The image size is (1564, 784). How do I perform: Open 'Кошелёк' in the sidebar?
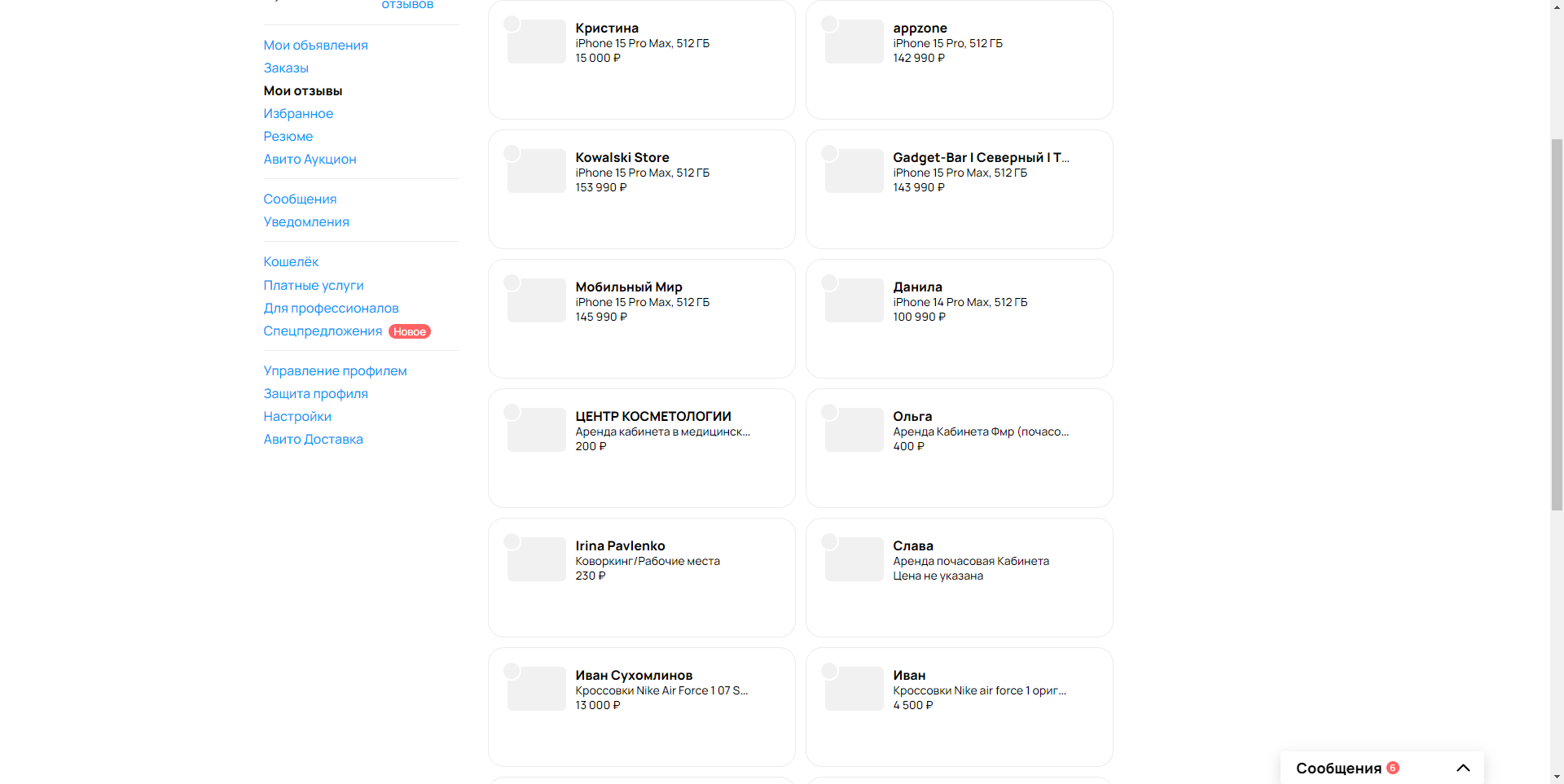click(291, 261)
